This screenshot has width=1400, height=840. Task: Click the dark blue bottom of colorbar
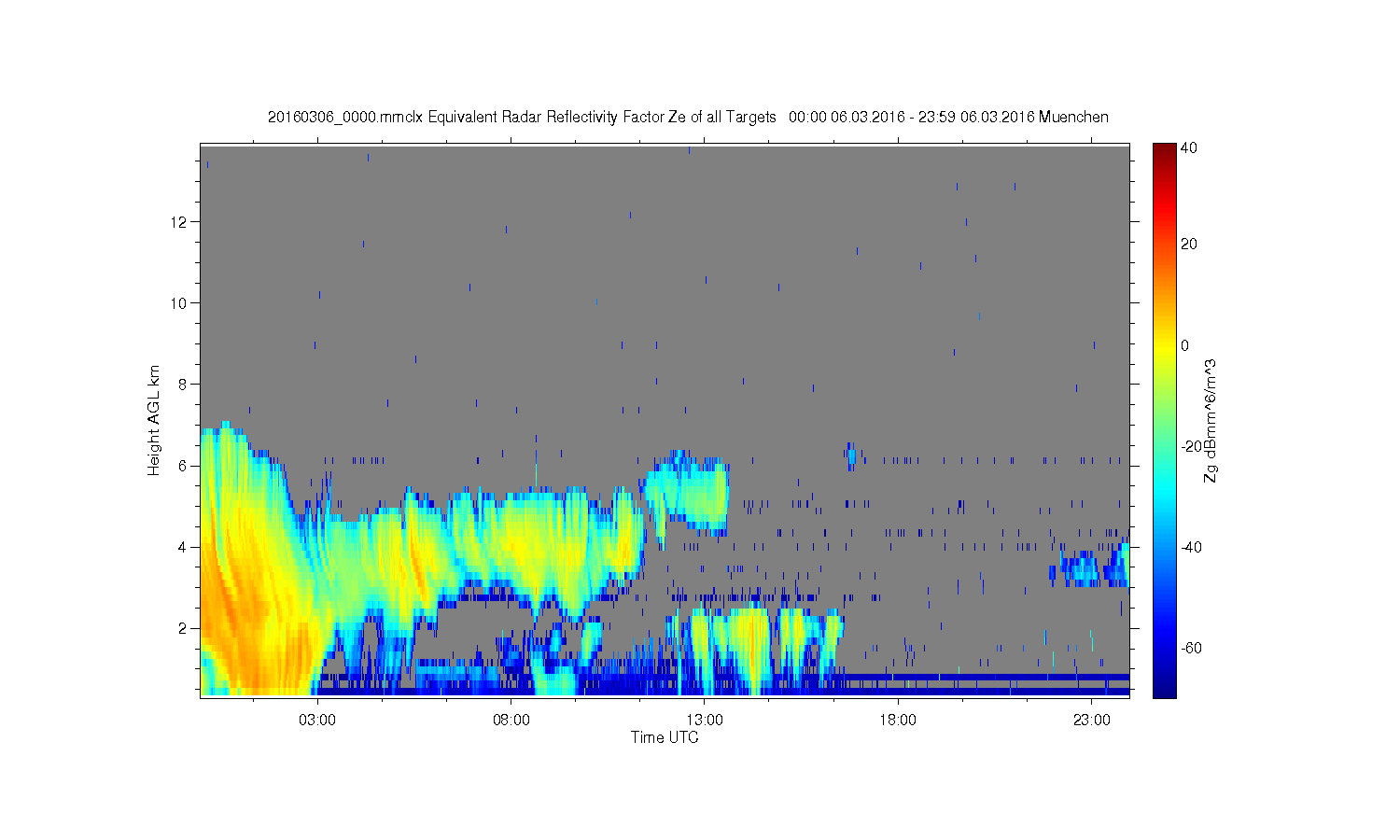click(x=1164, y=689)
